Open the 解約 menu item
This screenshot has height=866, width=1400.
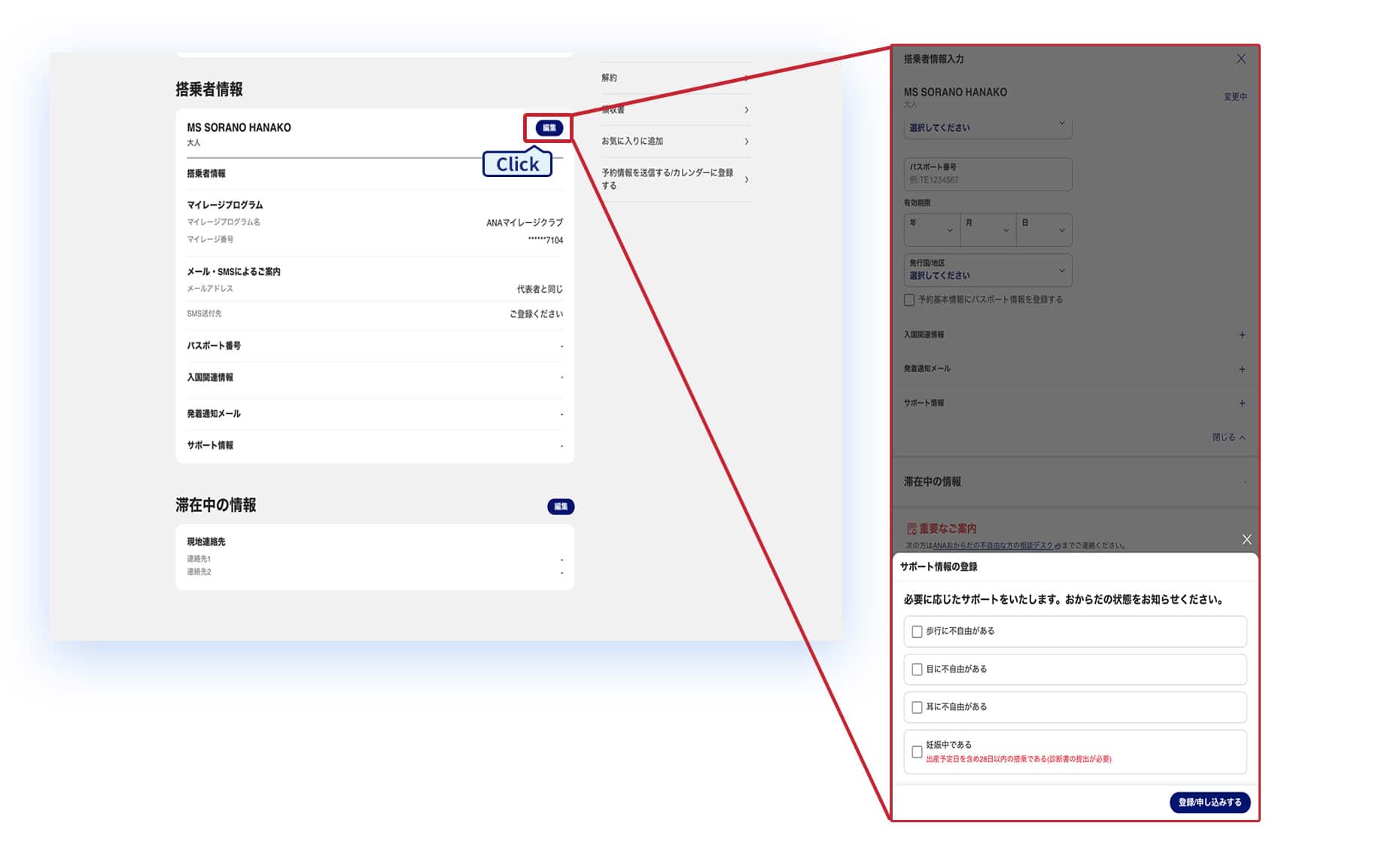(x=674, y=78)
